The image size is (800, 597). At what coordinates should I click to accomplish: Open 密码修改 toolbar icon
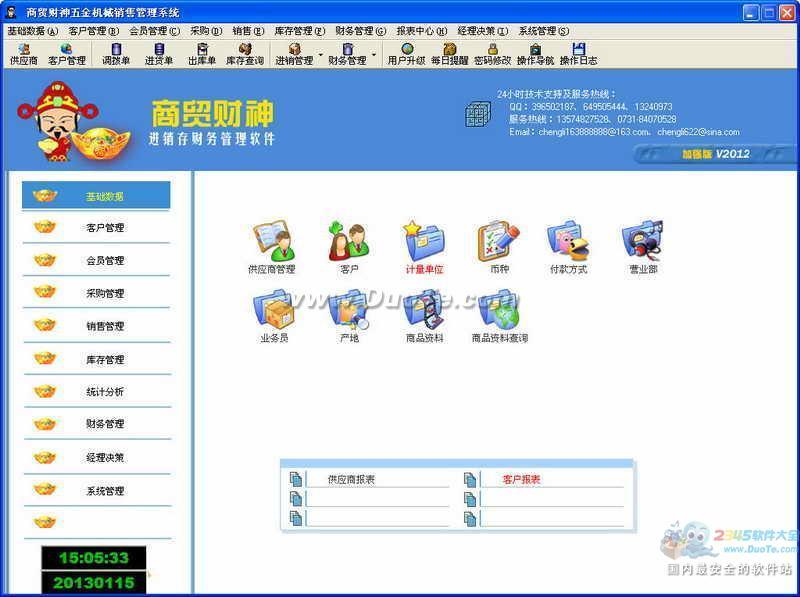click(x=492, y=54)
